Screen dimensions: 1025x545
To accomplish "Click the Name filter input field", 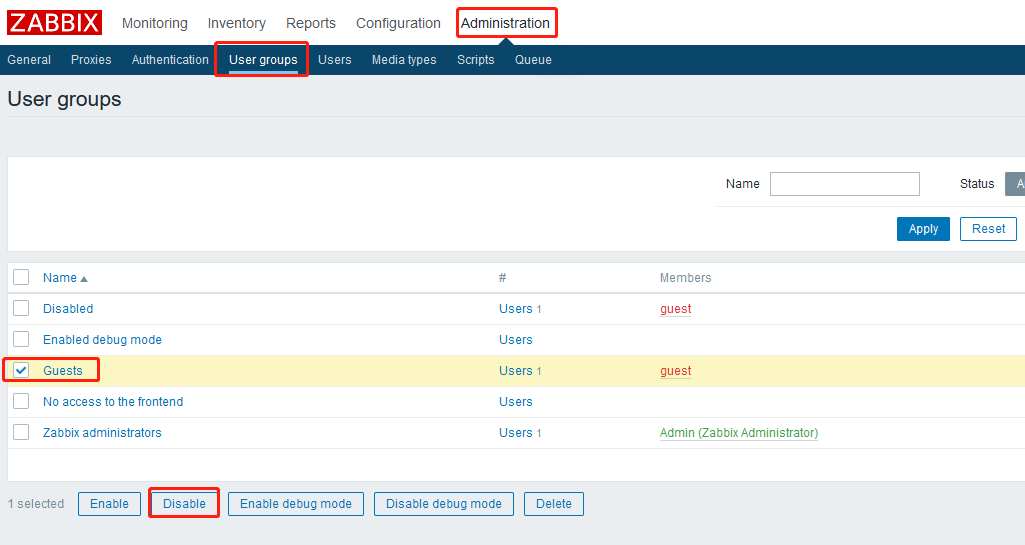I will 845,184.
